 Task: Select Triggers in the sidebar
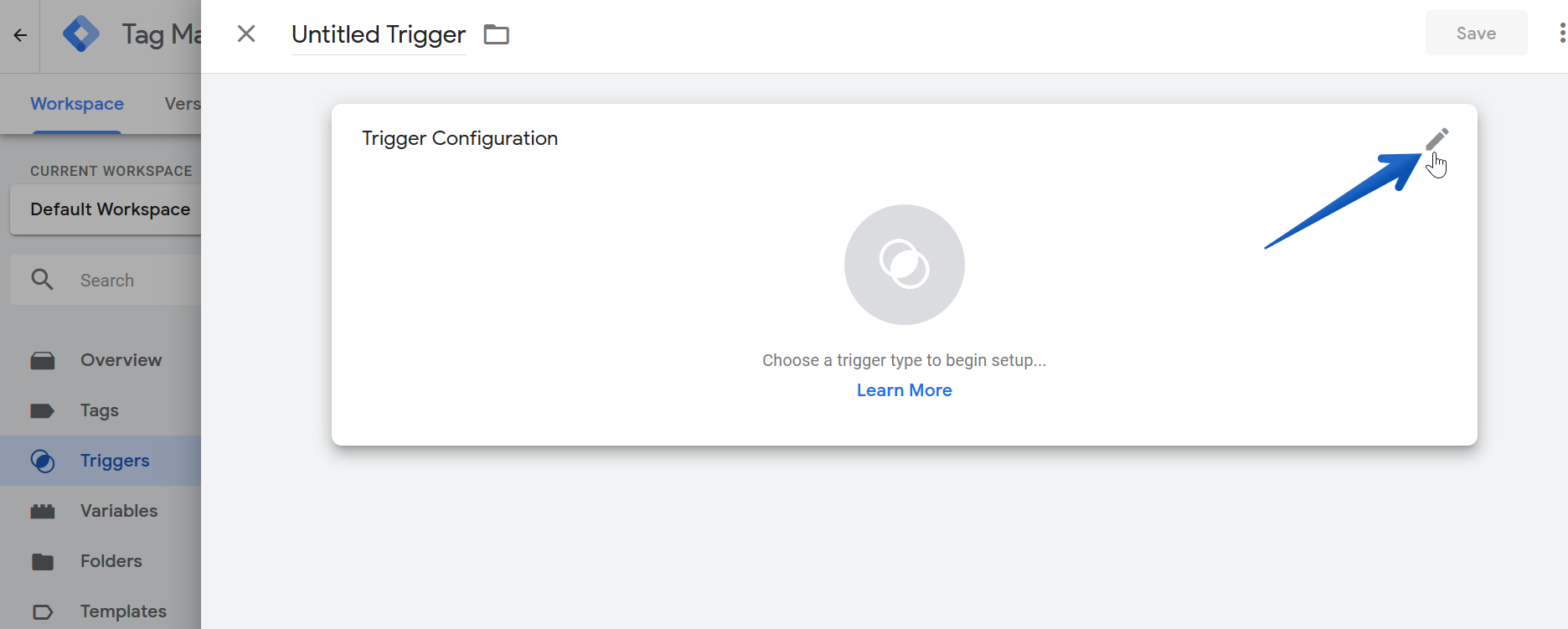point(101,461)
